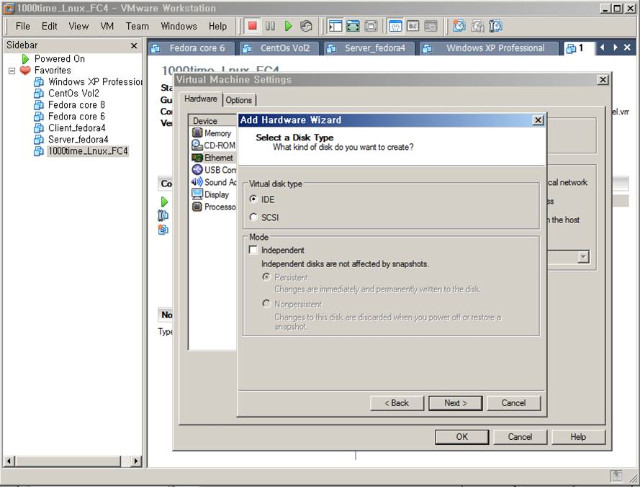Click the Back button in wizard

(397, 403)
